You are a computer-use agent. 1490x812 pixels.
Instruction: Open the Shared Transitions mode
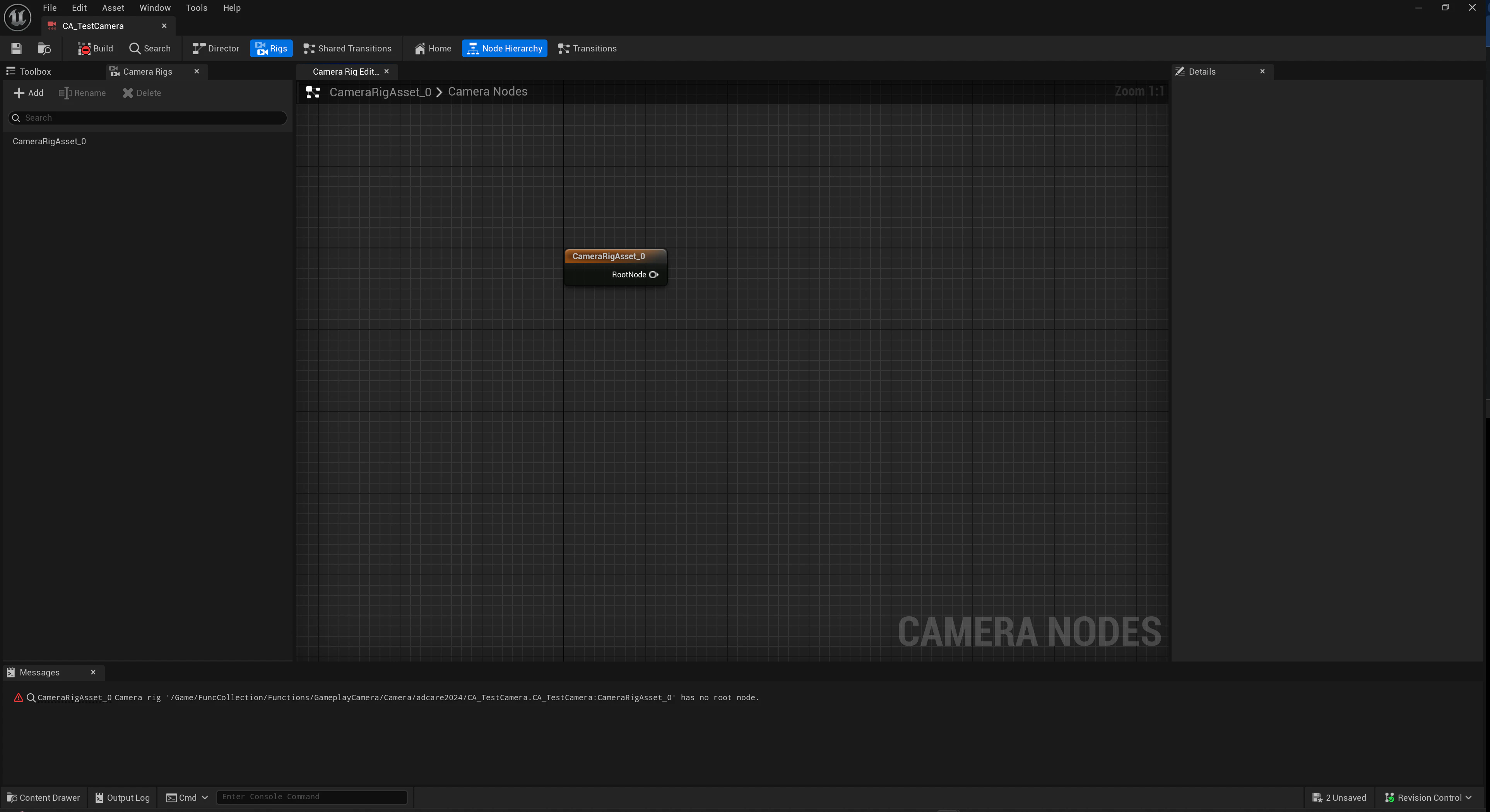tap(347, 49)
